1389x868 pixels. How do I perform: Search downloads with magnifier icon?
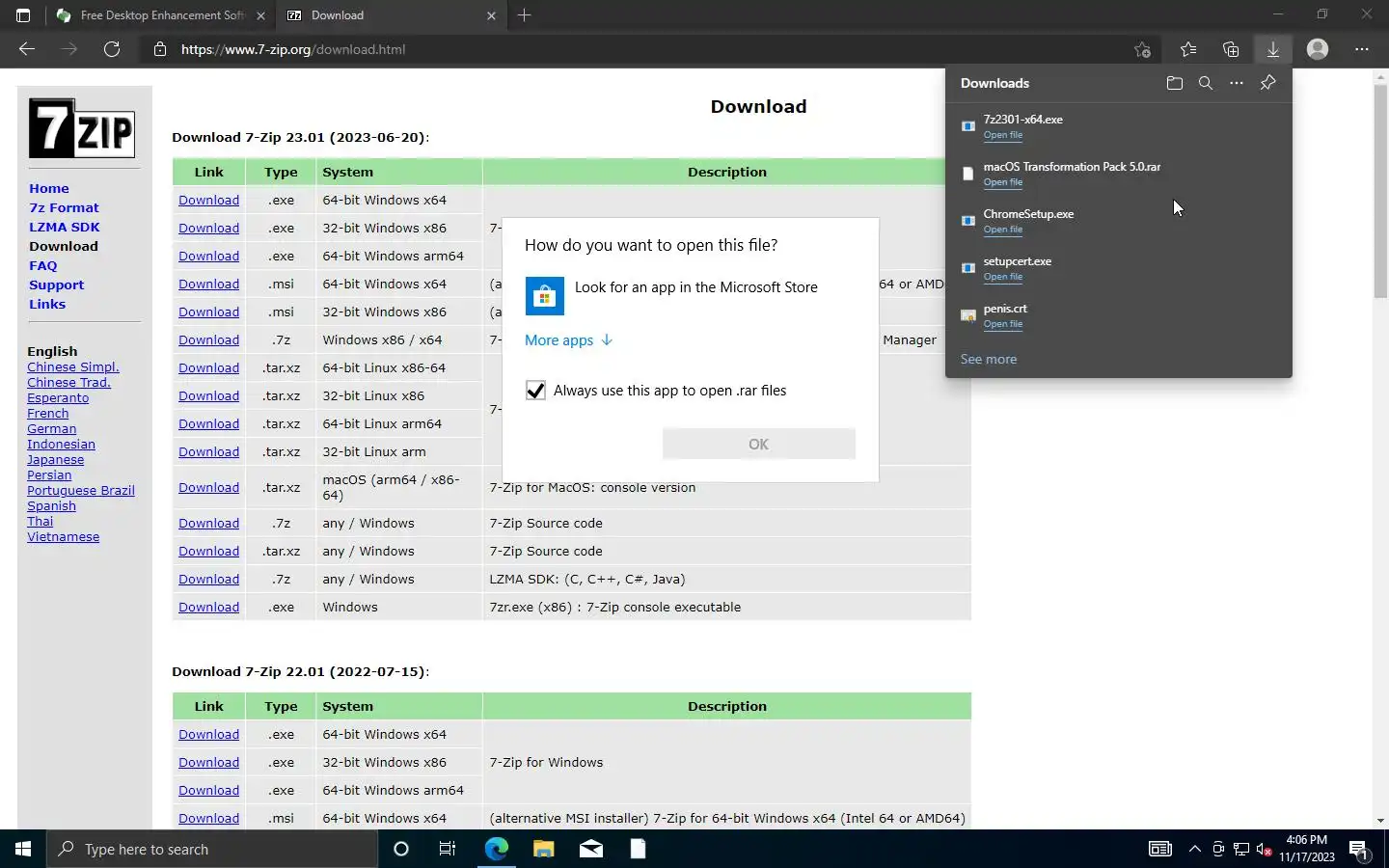click(1206, 83)
